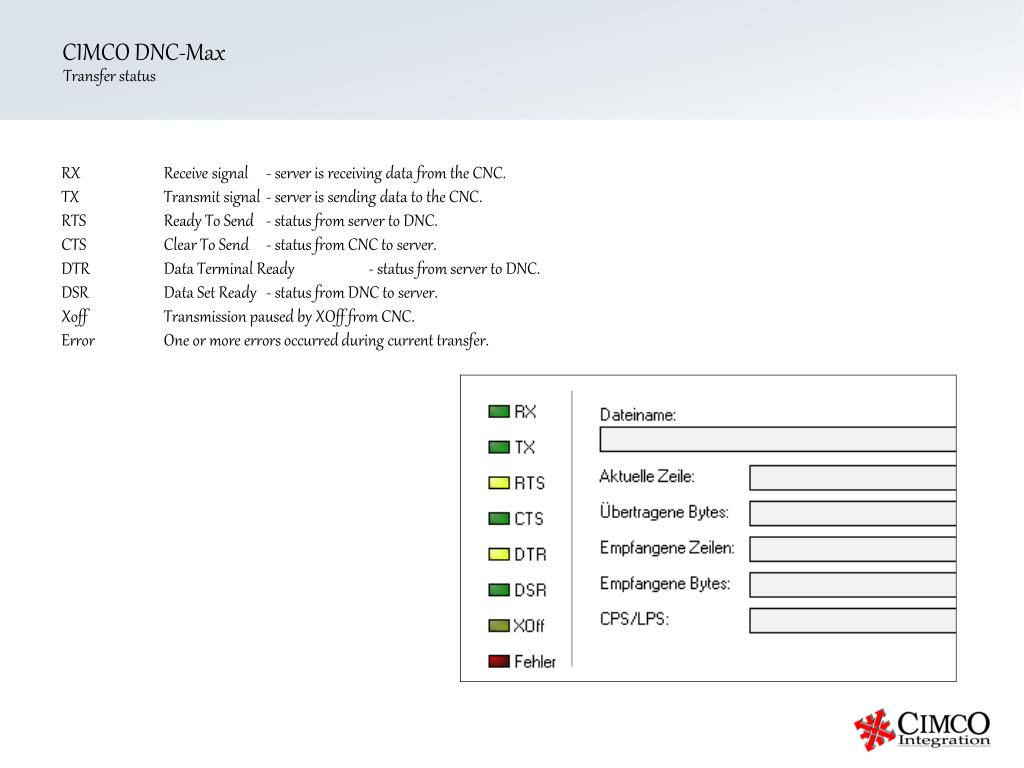The width and height of the screenshot is (1024, 768).
Task: Click the green TX status indicator
Action: [499, 447]
